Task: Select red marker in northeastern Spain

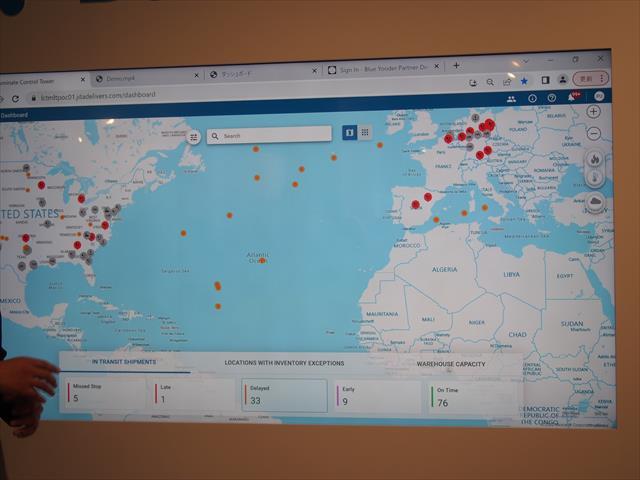Action: coord(428,197)
